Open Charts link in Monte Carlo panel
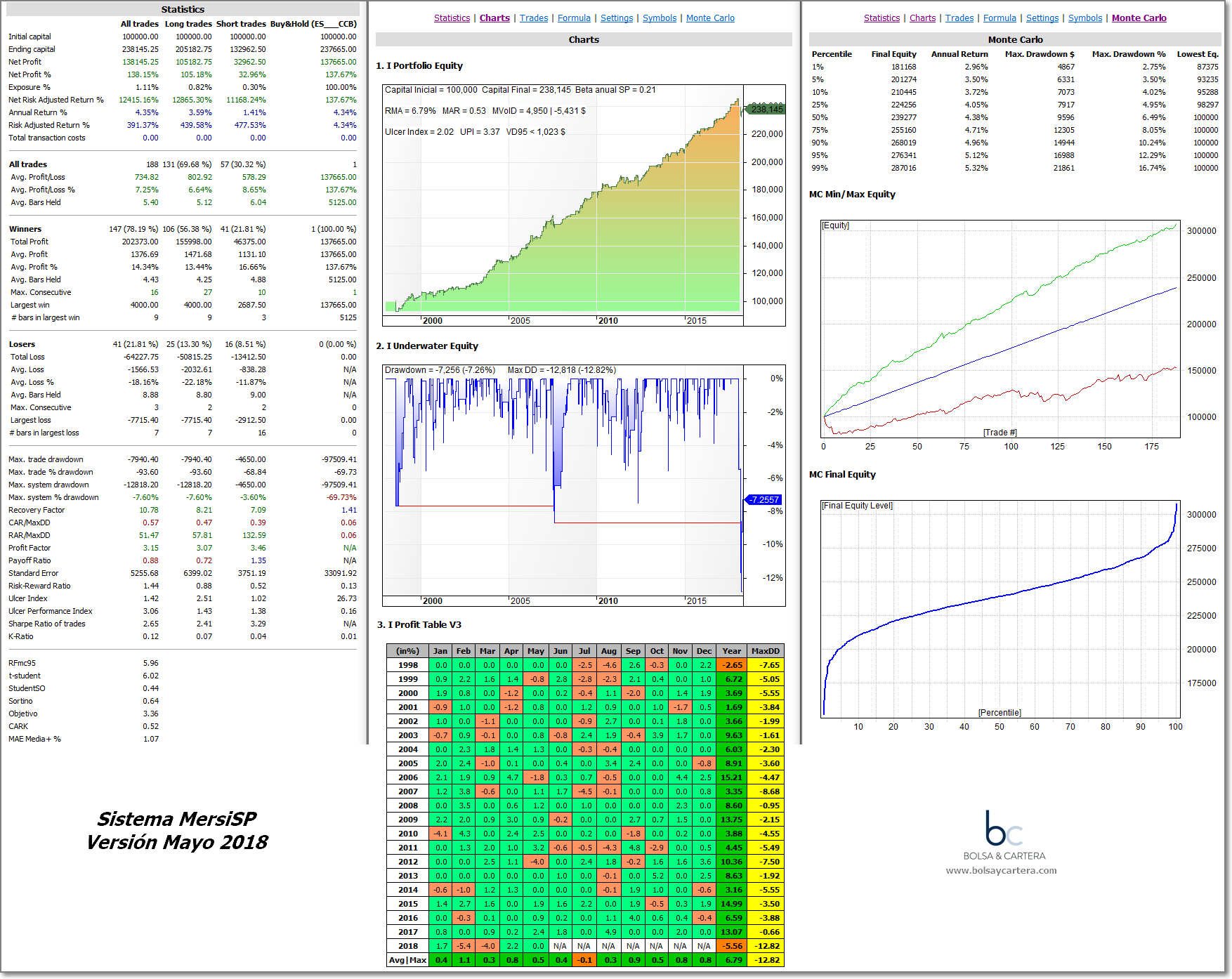 tap(922, 18)
